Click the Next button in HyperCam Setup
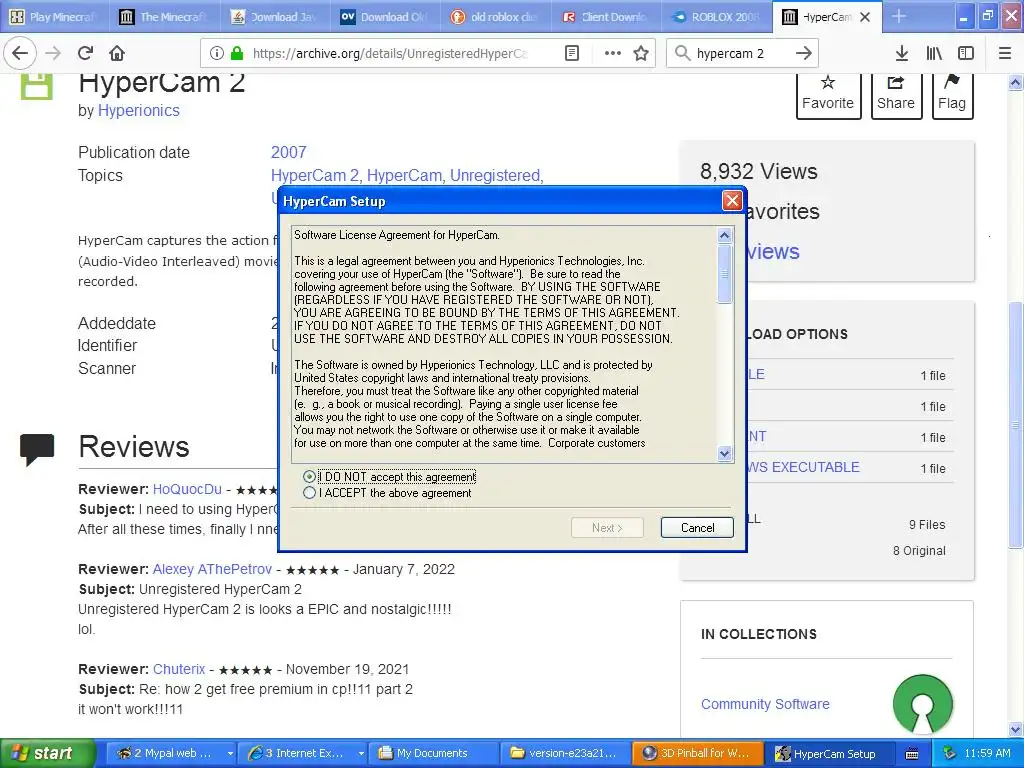Image resolution: width=1024 pixels, height=768 pixels. click(x=607, y=528)
